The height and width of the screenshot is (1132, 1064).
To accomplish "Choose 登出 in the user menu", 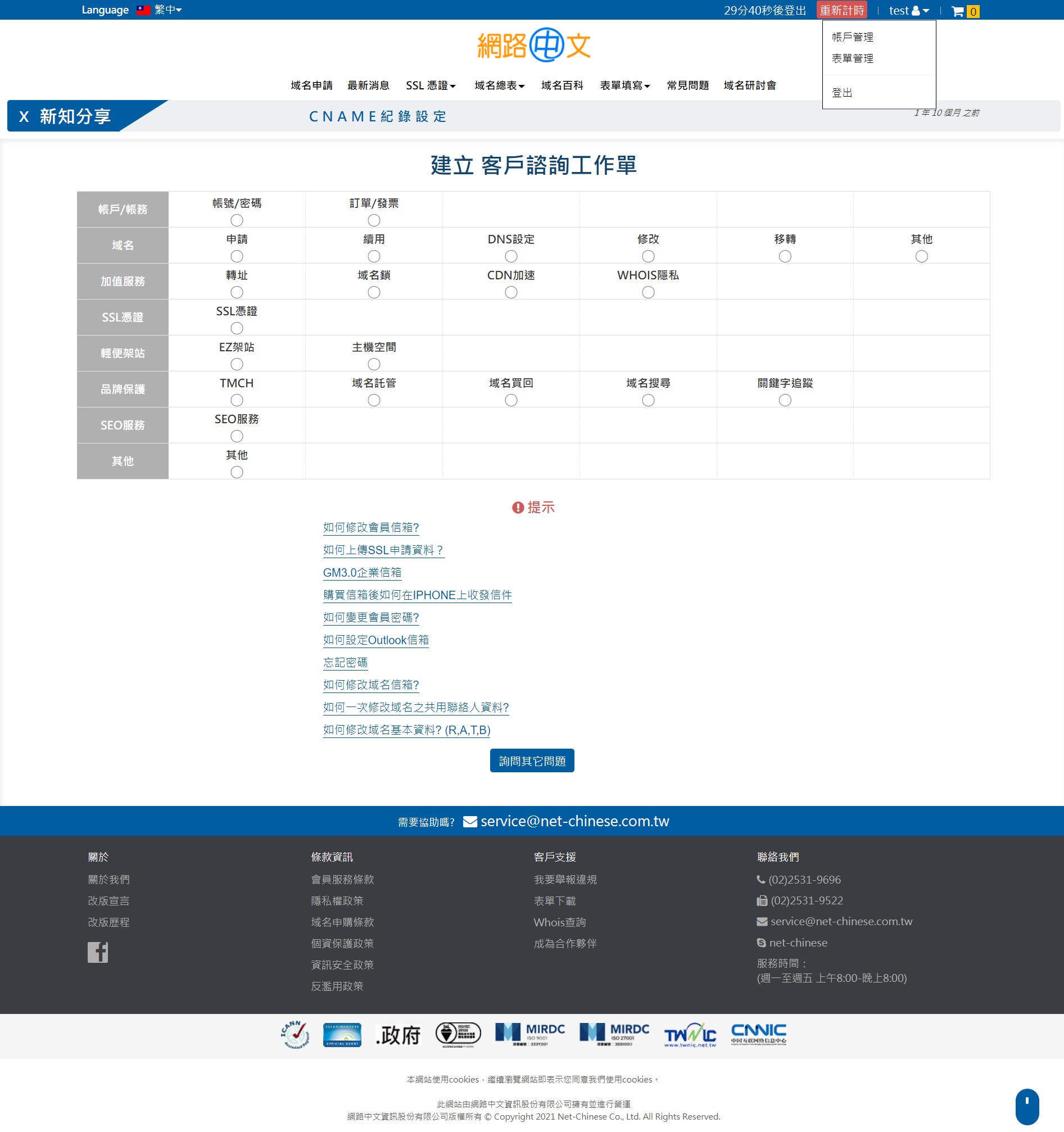I will pos(842,93).
